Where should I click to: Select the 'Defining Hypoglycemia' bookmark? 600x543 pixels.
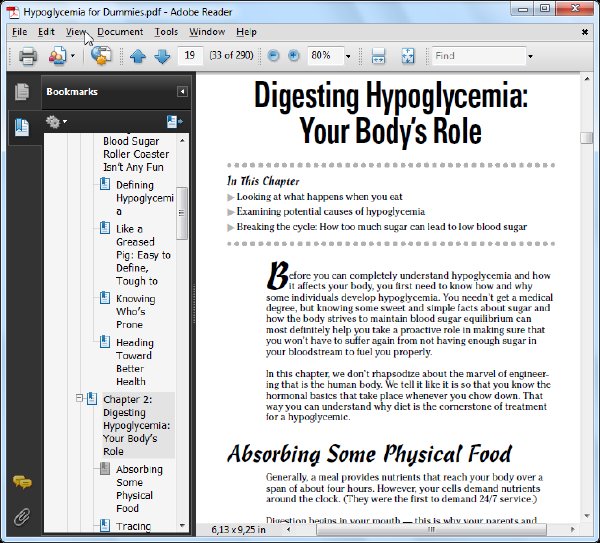(x=145, y=198)
